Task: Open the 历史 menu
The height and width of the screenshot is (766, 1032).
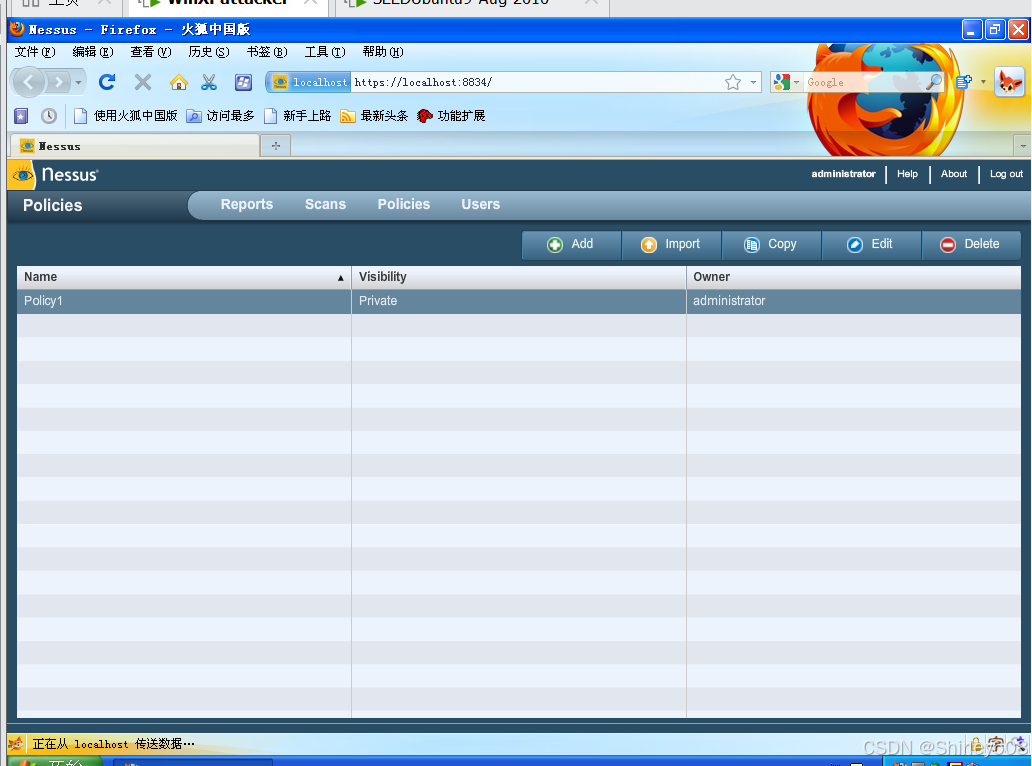Action: pyautogui.click(x=209, y=52)
